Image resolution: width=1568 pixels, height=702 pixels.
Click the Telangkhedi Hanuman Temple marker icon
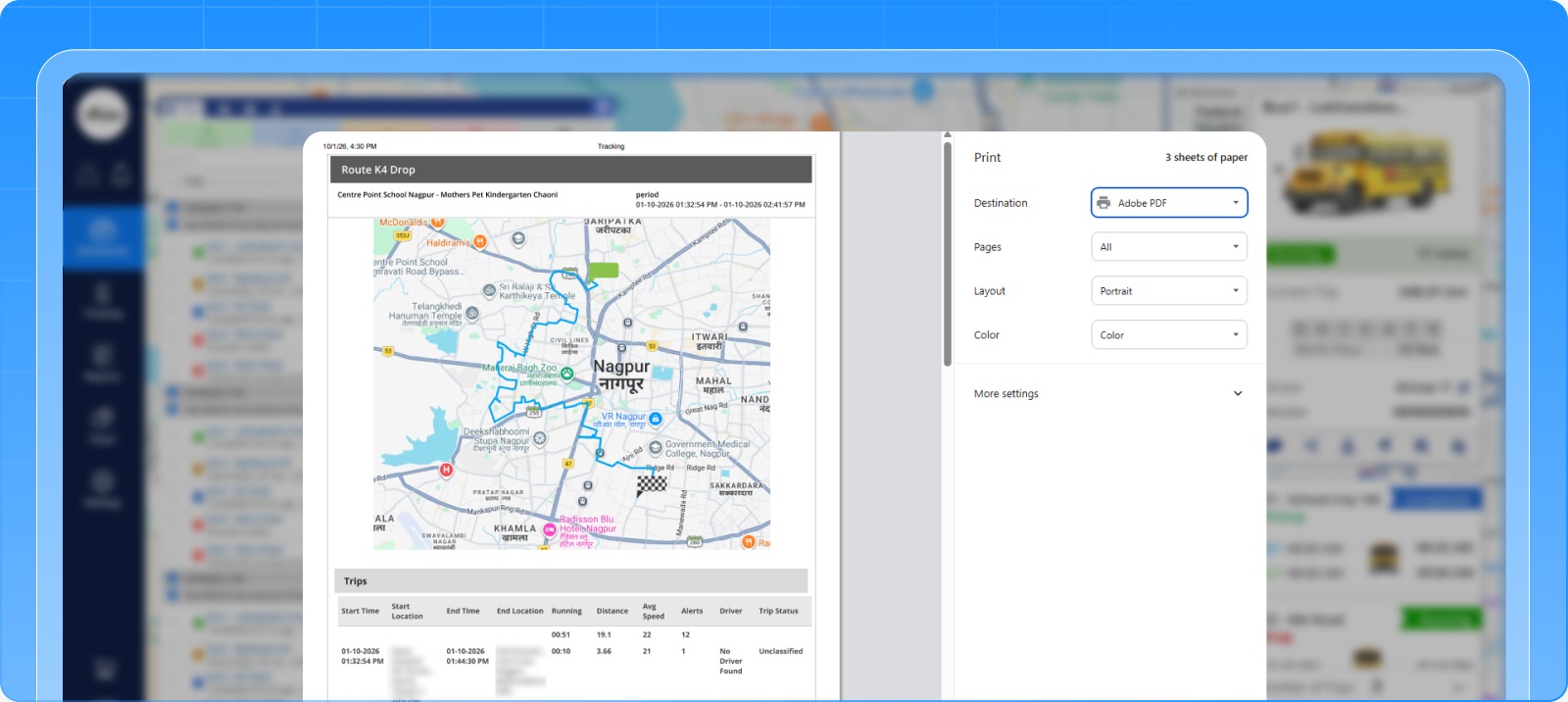click(472, 314)
